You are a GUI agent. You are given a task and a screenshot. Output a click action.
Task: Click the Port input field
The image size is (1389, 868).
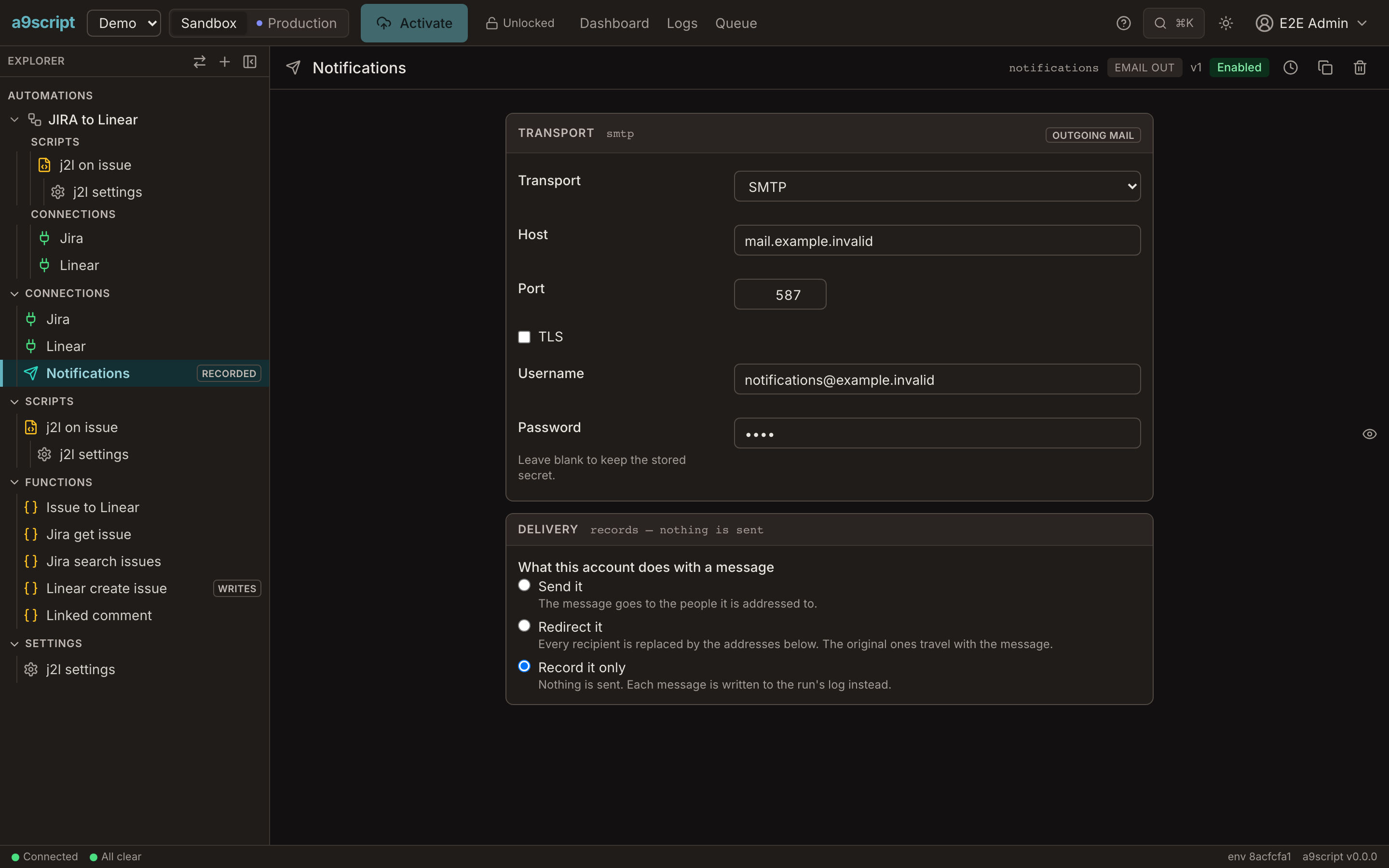tap(780, 294)
